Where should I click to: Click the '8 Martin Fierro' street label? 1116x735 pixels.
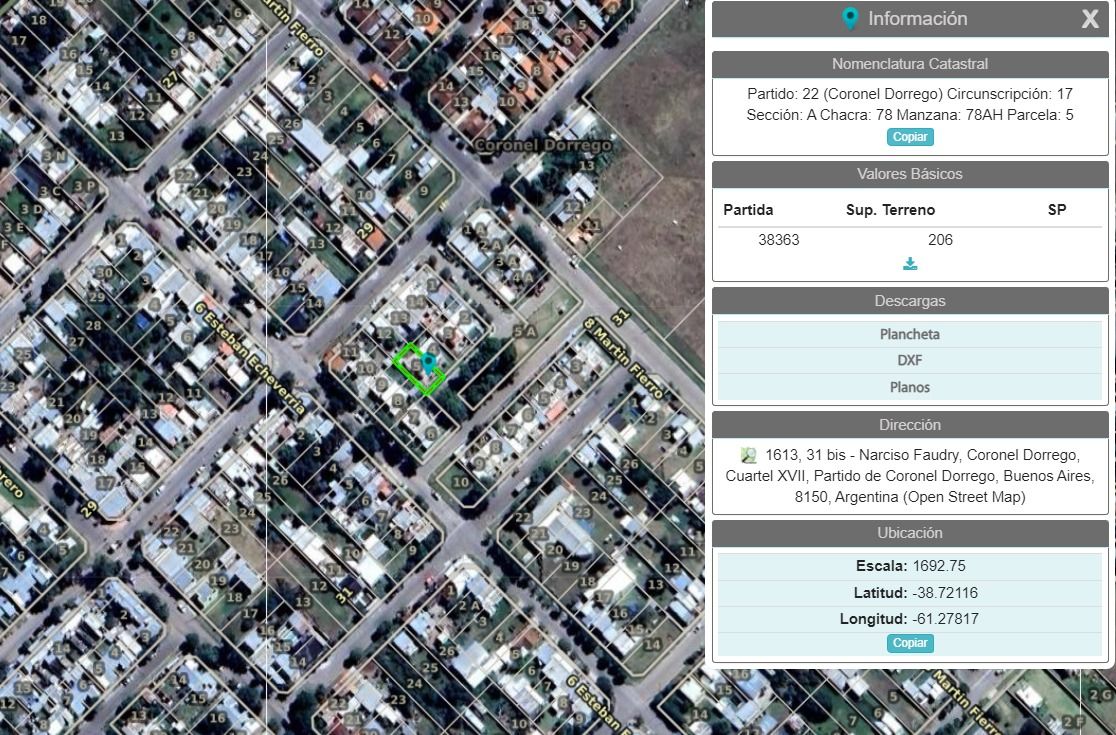[623, 357]
